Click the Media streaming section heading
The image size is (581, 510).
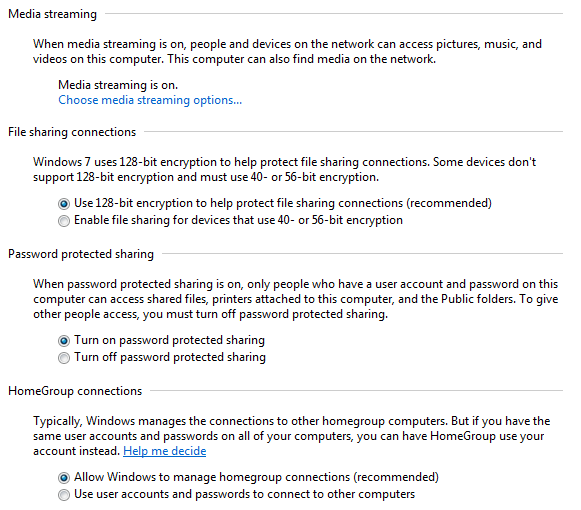click(52, 14)
